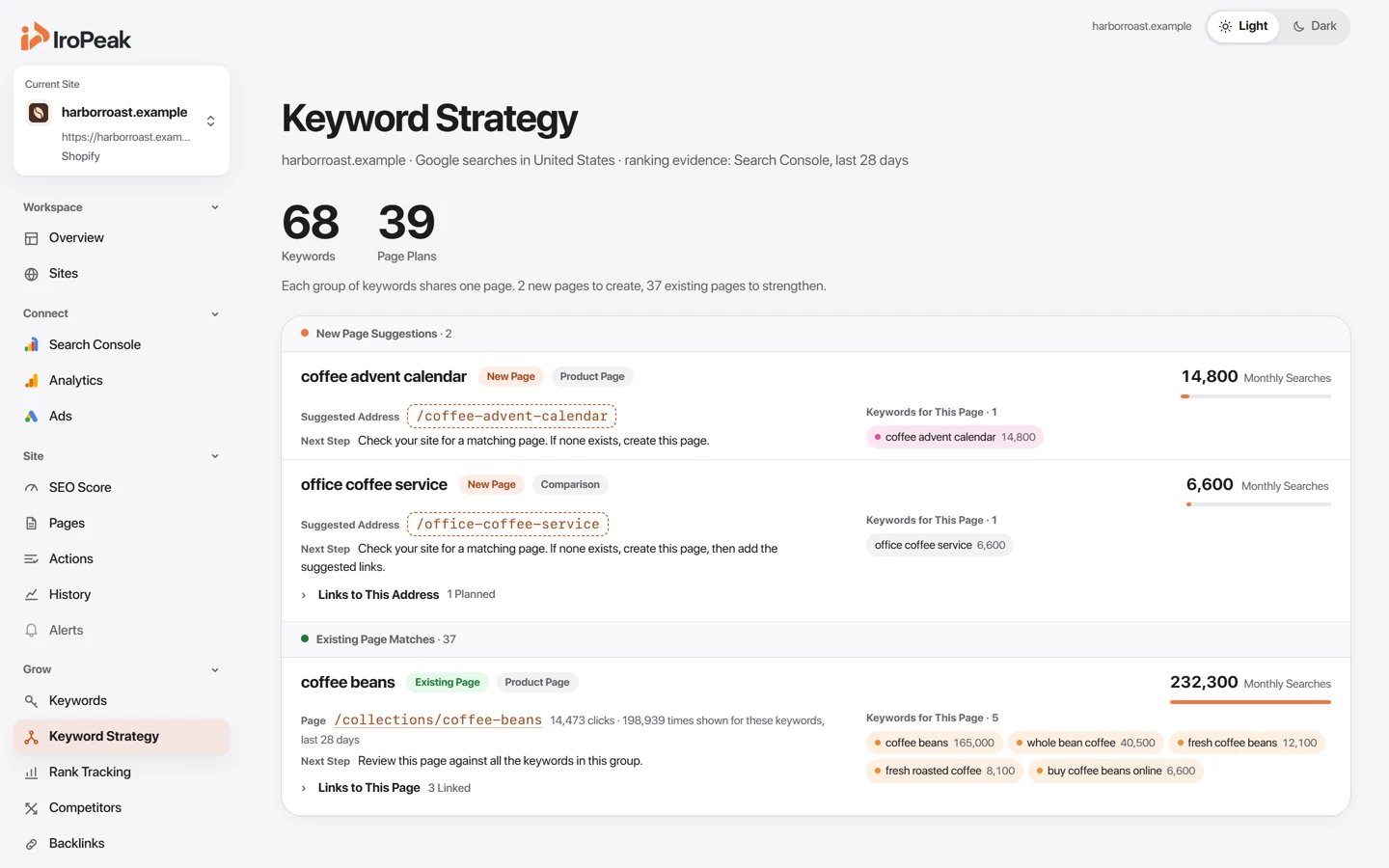Open the Search Console icon

pos(31,345)
